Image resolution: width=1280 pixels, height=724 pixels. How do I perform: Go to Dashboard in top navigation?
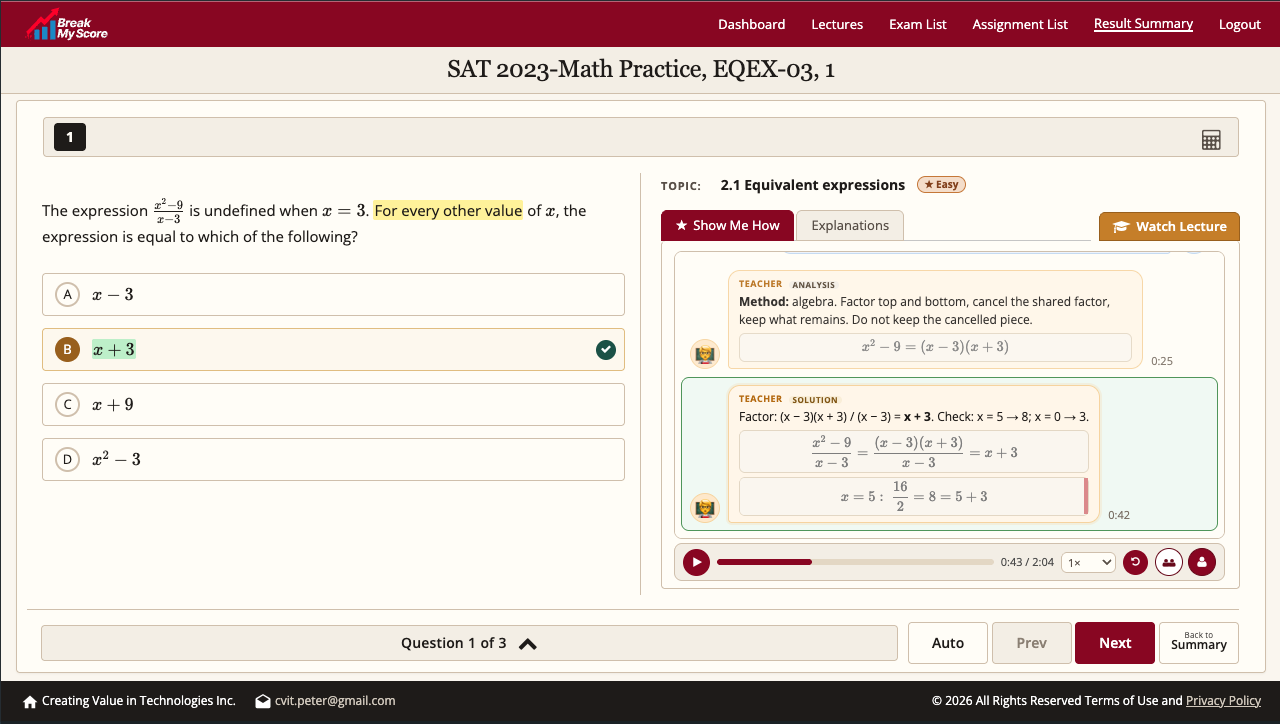[x=752, y=24]
